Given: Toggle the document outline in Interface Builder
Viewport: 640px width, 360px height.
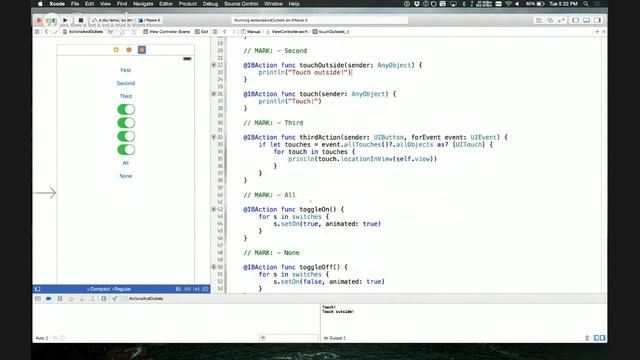Looking at the screenshot, I should click(38, 289).
